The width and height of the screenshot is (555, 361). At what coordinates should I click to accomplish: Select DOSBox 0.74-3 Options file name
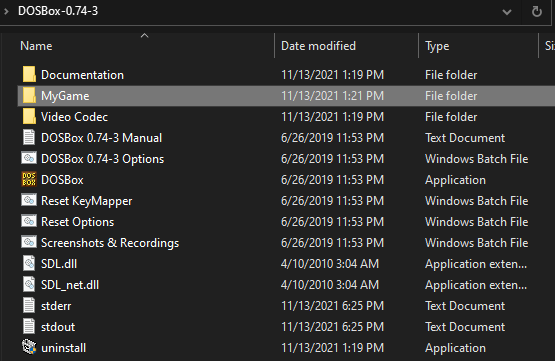pos(103,159)
